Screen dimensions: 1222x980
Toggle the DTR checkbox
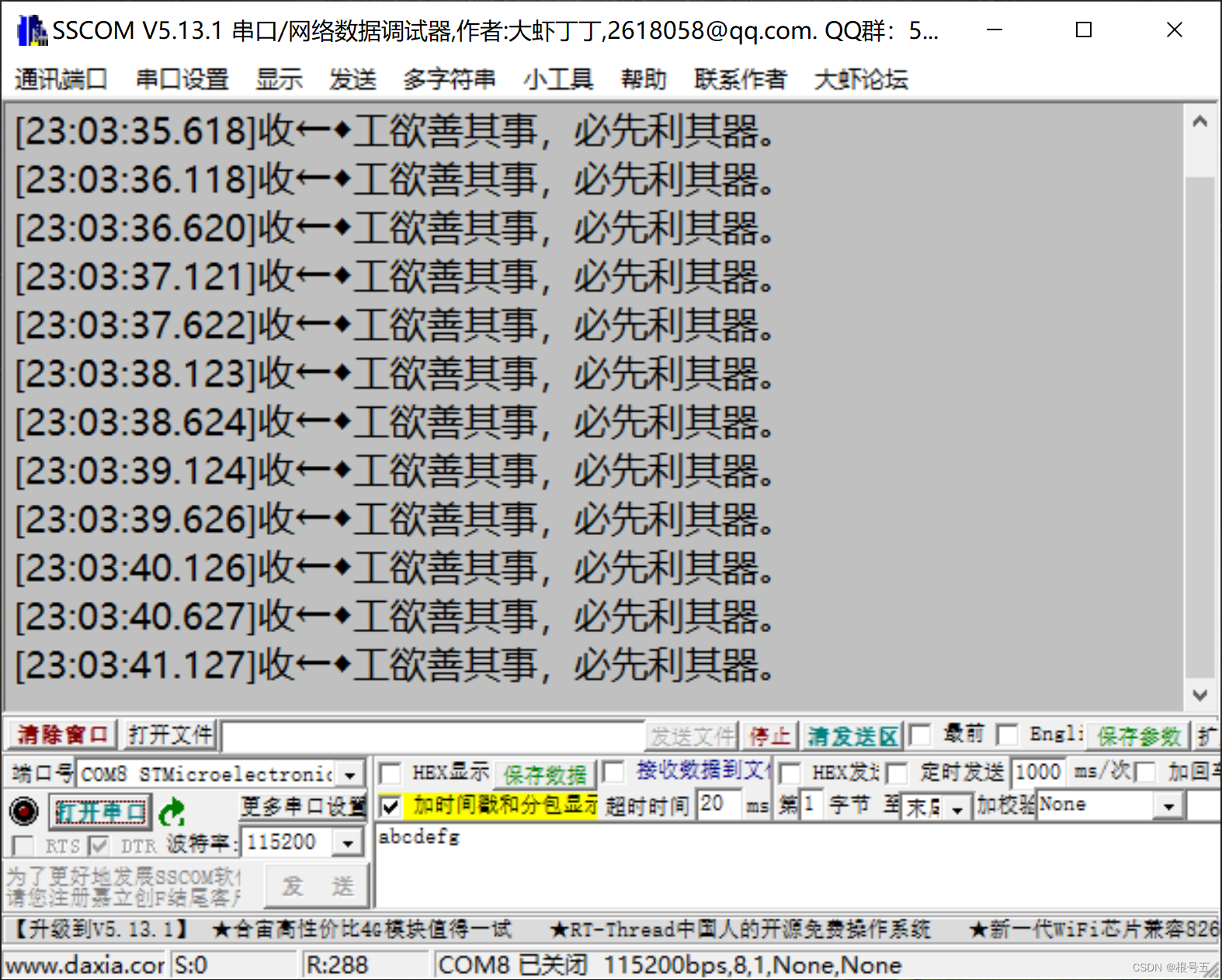click(x=99, y=846)
